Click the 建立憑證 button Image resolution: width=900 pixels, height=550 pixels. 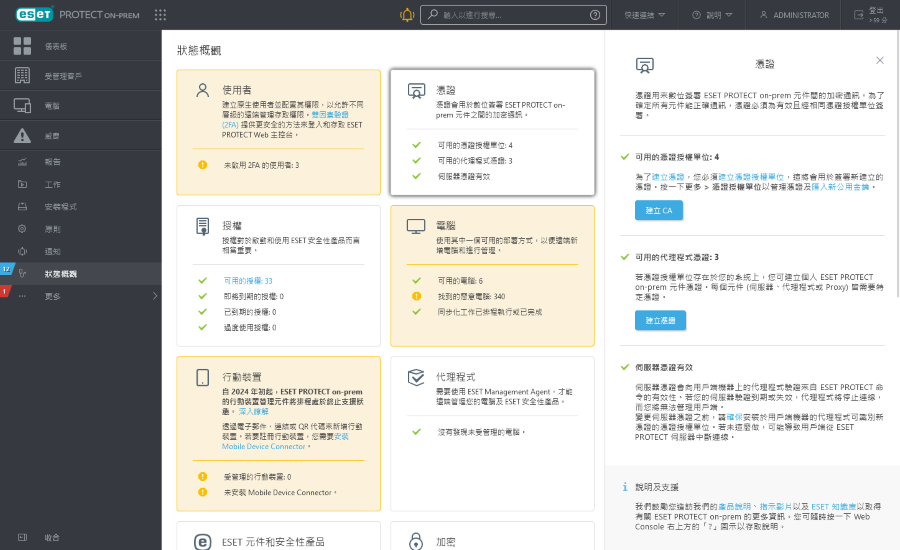coord(658,320)
